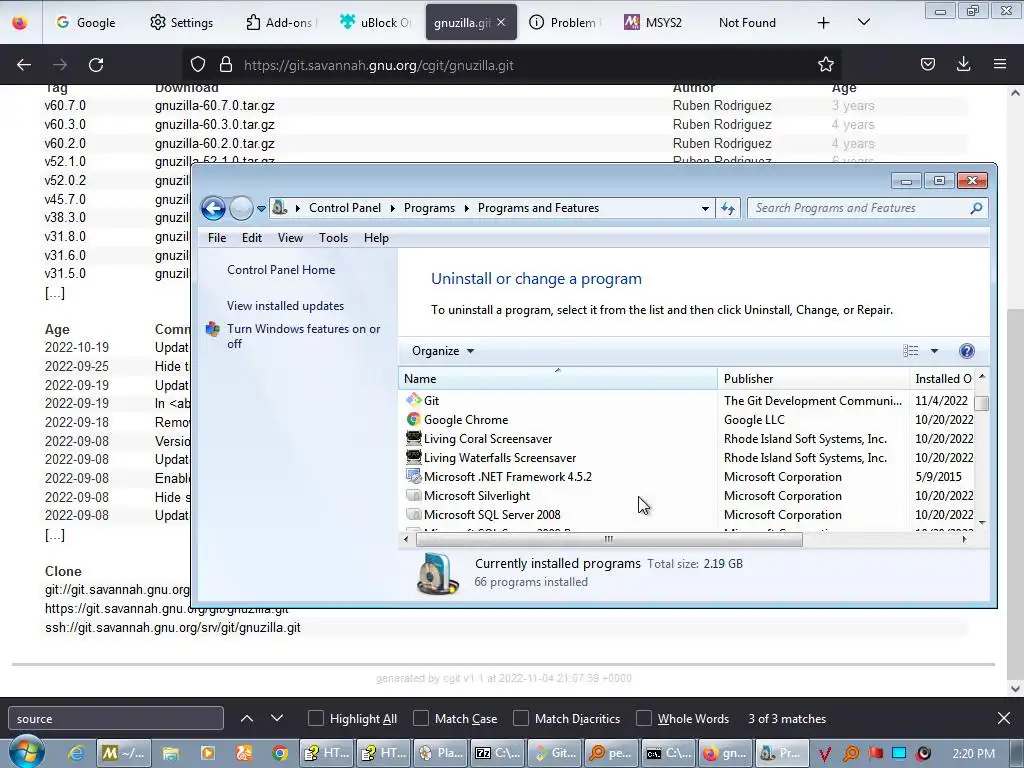The width and height of the screenshot is (1024, 768).
Task: Select the Git program entry
Action: 431,401
